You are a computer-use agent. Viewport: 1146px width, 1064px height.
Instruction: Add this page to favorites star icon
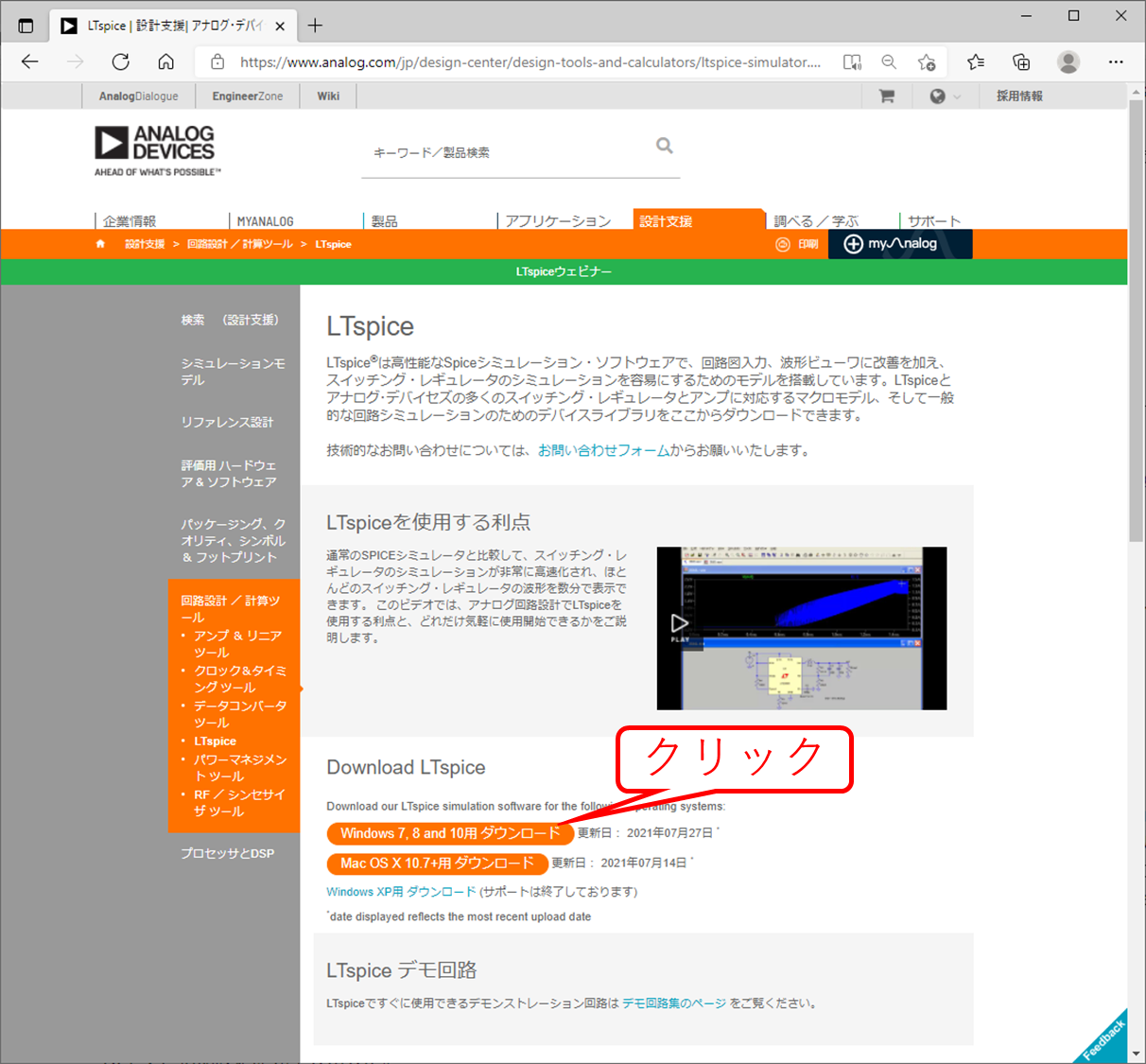(x=927, y=62)
